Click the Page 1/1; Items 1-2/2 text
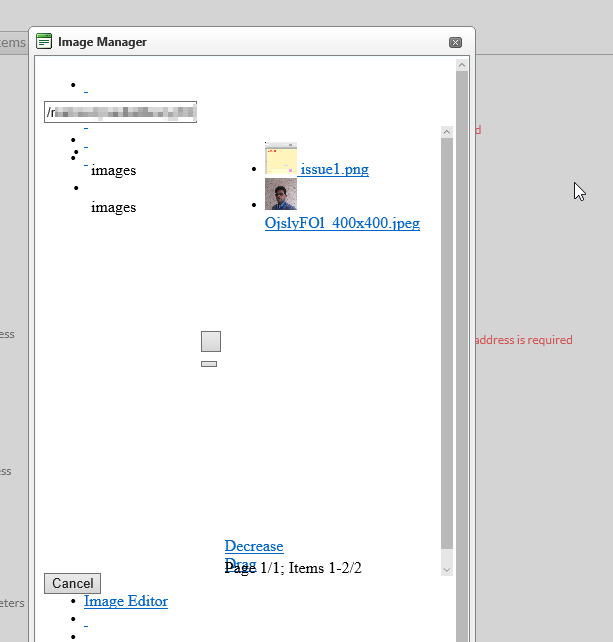This screenshot has height=642, width=613. [x=293, y=568]
